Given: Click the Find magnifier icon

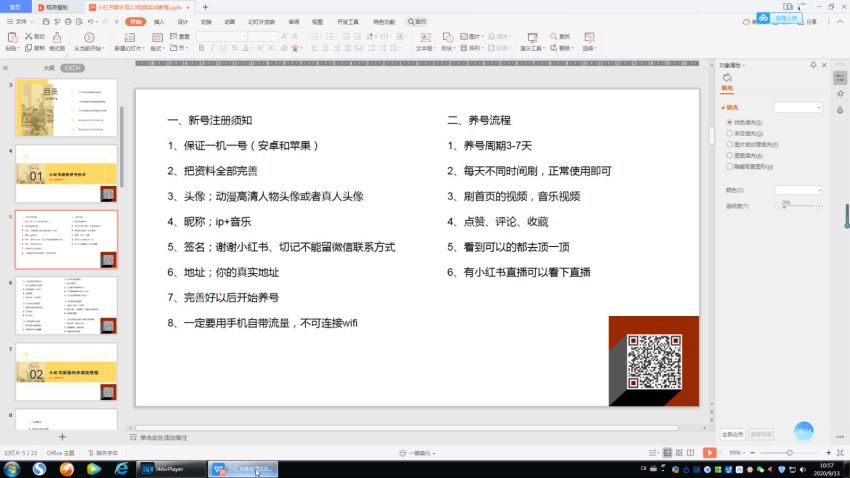Looking at the screenshot, I should point(553,36).
